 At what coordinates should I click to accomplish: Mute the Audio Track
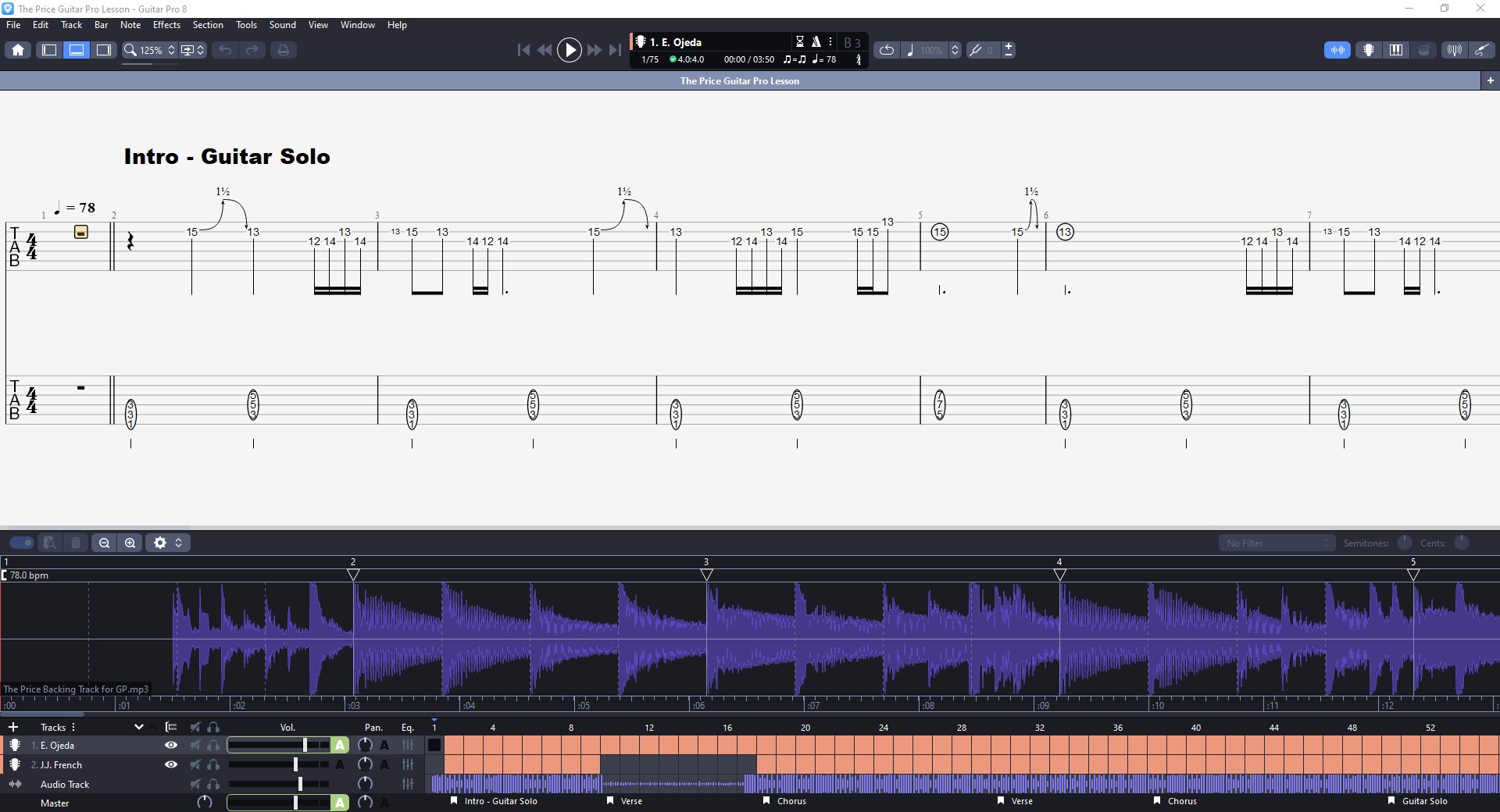(195, 784)
